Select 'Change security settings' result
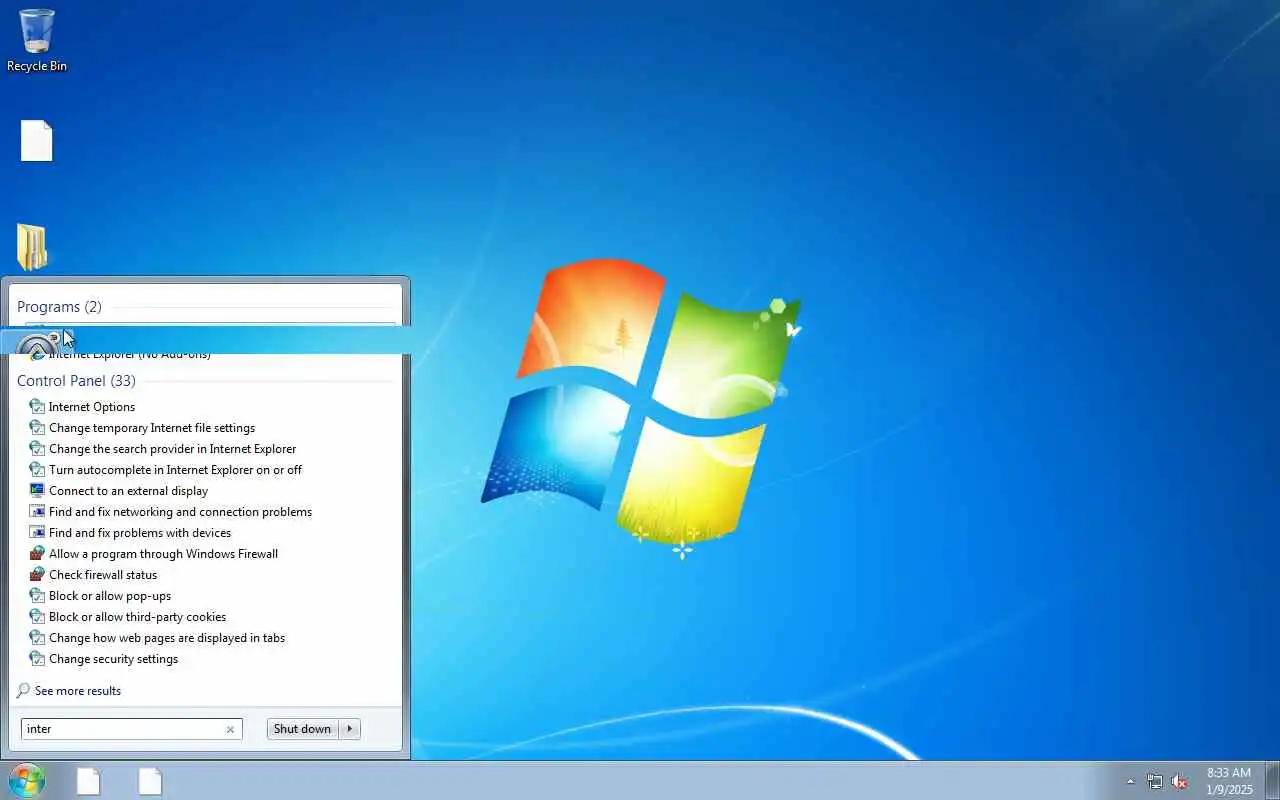This screenshot has width=1280, height=800. click(113, 659)
